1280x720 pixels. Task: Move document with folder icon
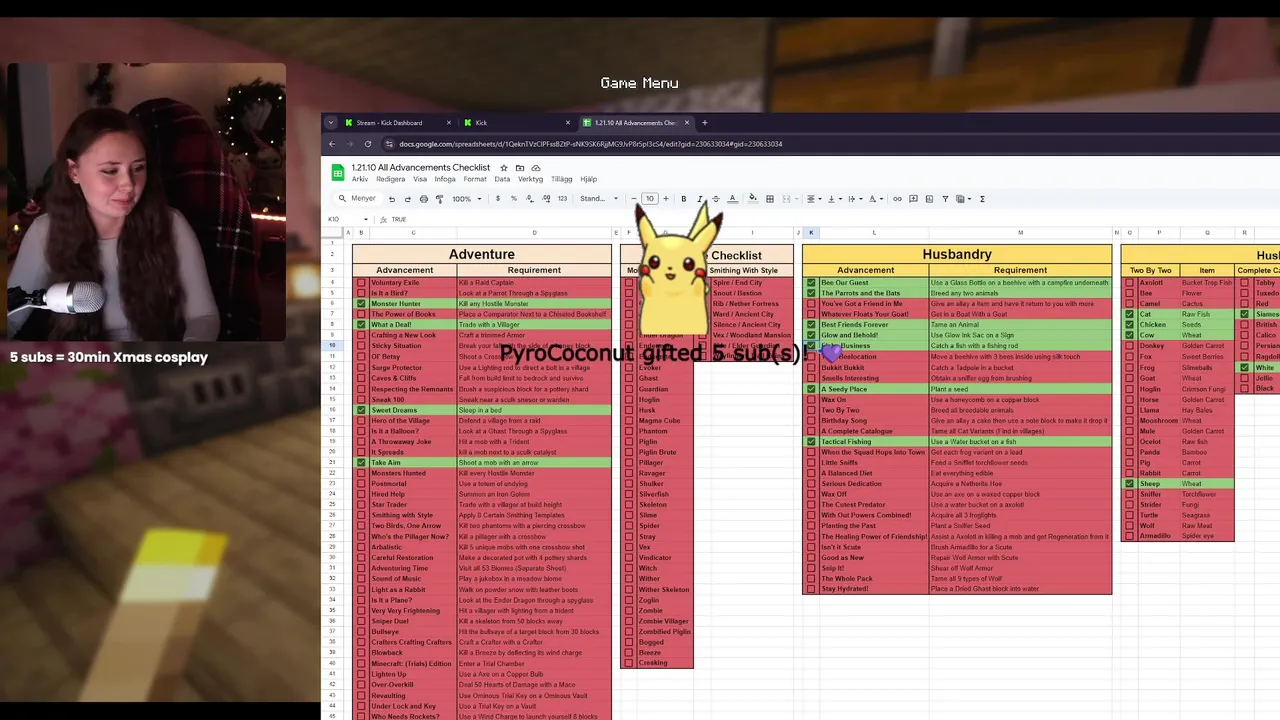520,168
